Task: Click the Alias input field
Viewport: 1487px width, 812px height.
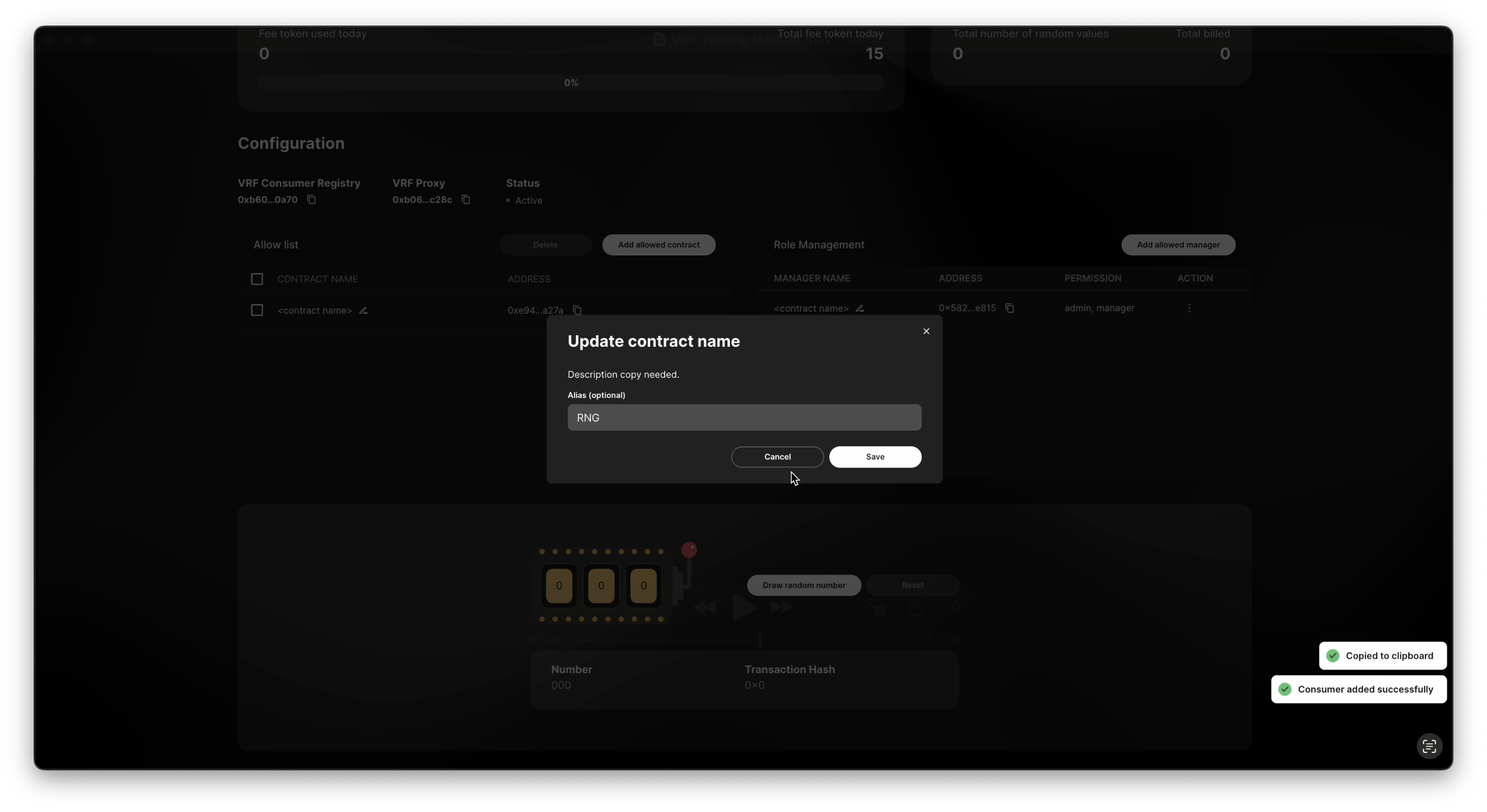Action: click(x=743, y=417)
